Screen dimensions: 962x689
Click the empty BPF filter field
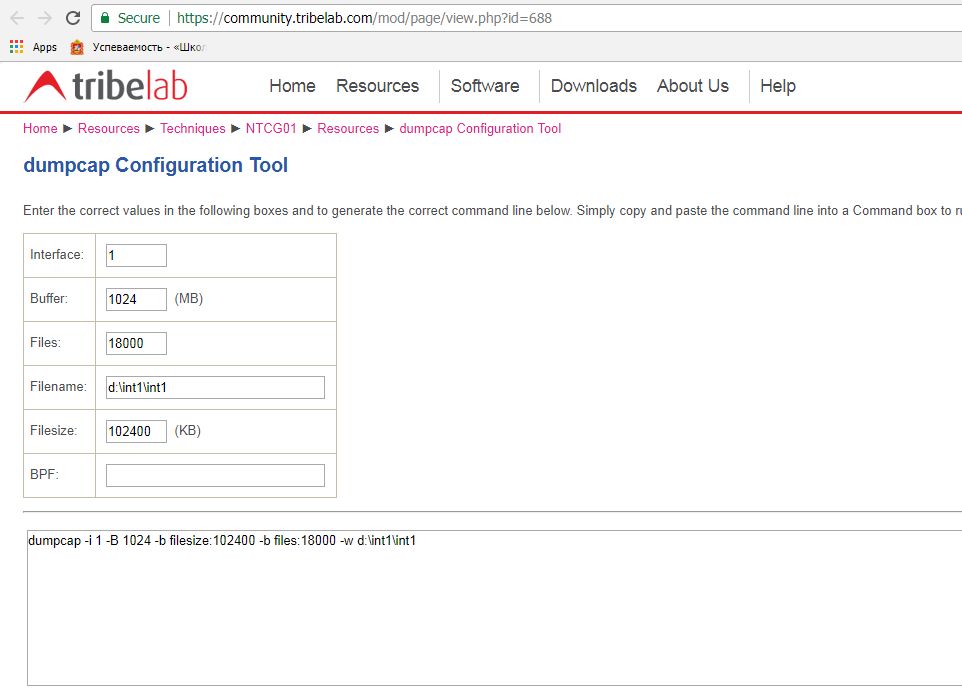pyautogui.click(x=215, y=475)
